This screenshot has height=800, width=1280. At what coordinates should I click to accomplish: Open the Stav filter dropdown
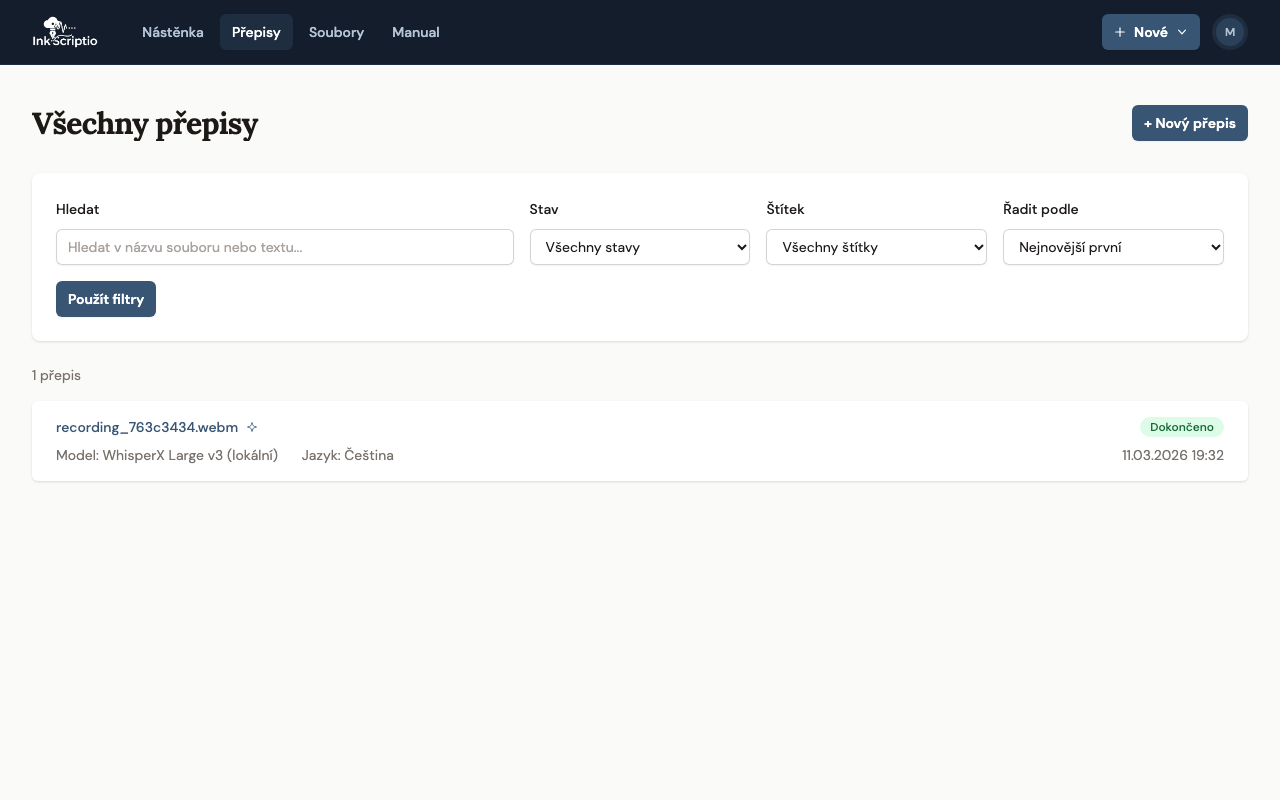coord(639,247)
